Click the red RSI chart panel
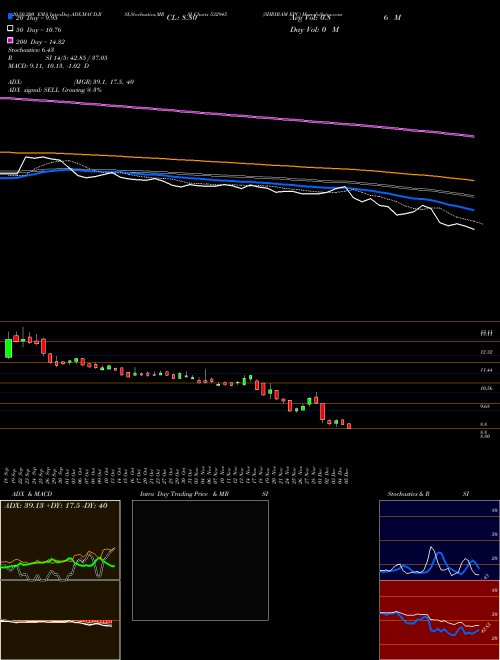The width and height of the screenshot is (500, 660). 439,620
